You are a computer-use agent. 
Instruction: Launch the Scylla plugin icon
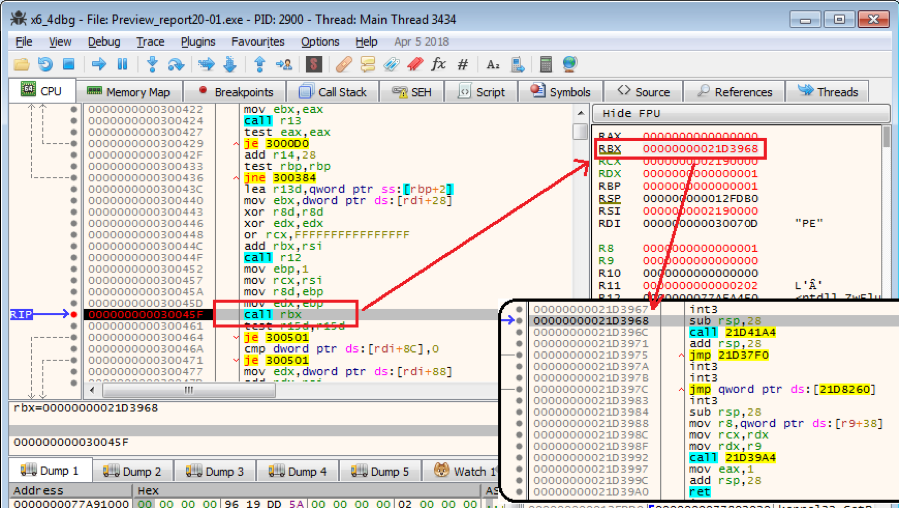click(314, 64)
